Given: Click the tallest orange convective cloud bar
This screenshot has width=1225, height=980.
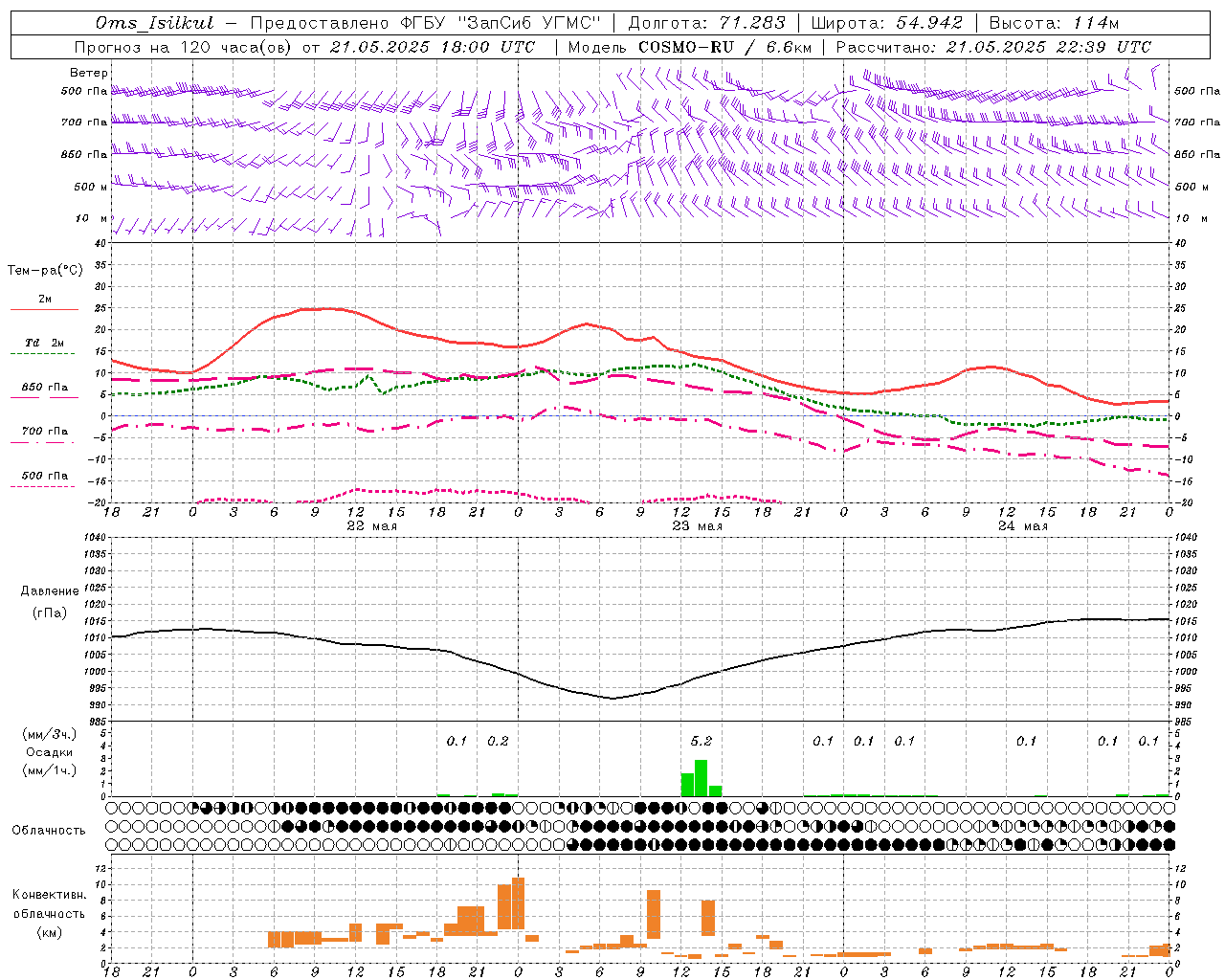Looking at the screenshot, I should (518, 903).
